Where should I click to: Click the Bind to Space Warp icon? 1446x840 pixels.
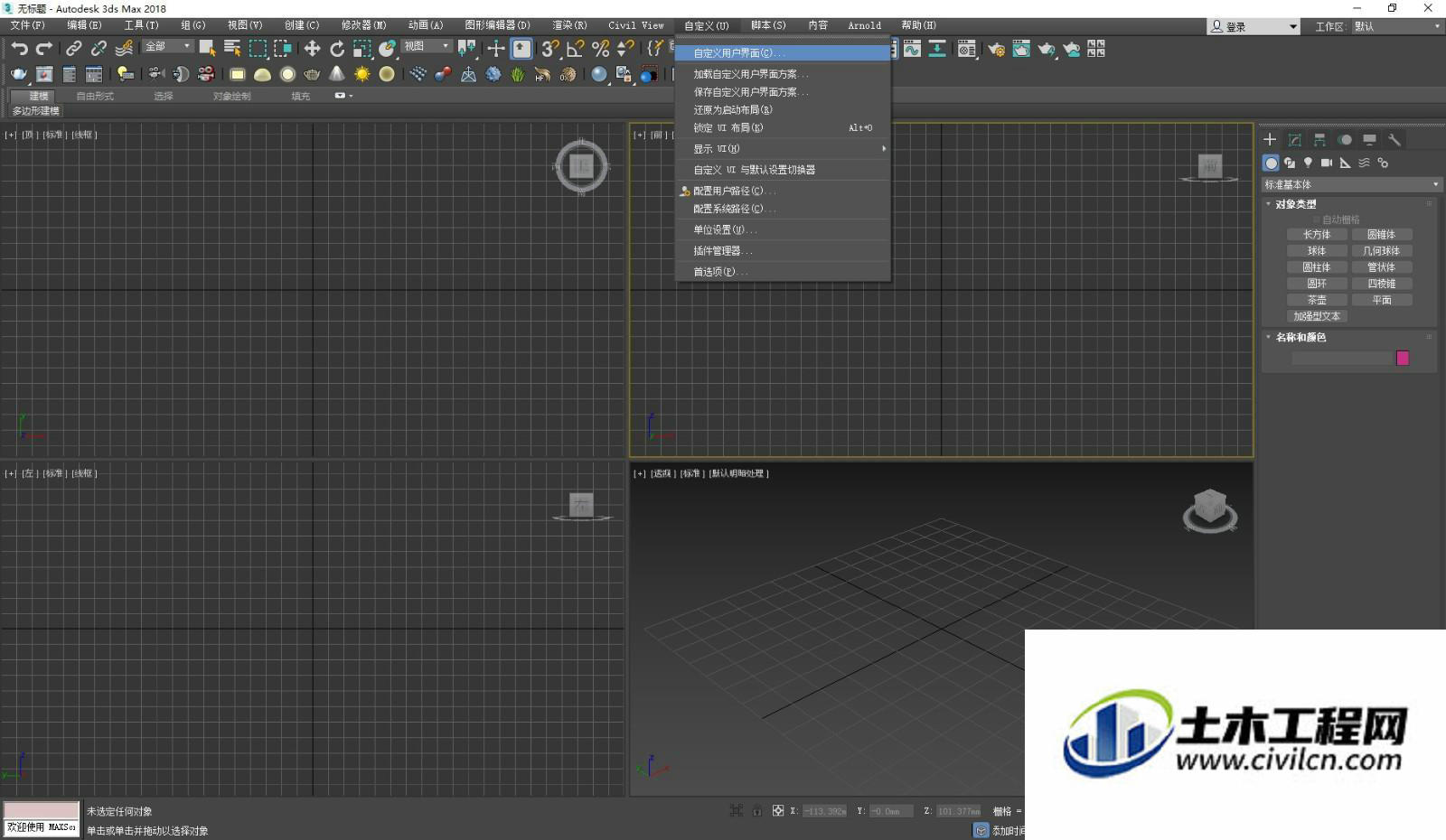pos(125,49)
